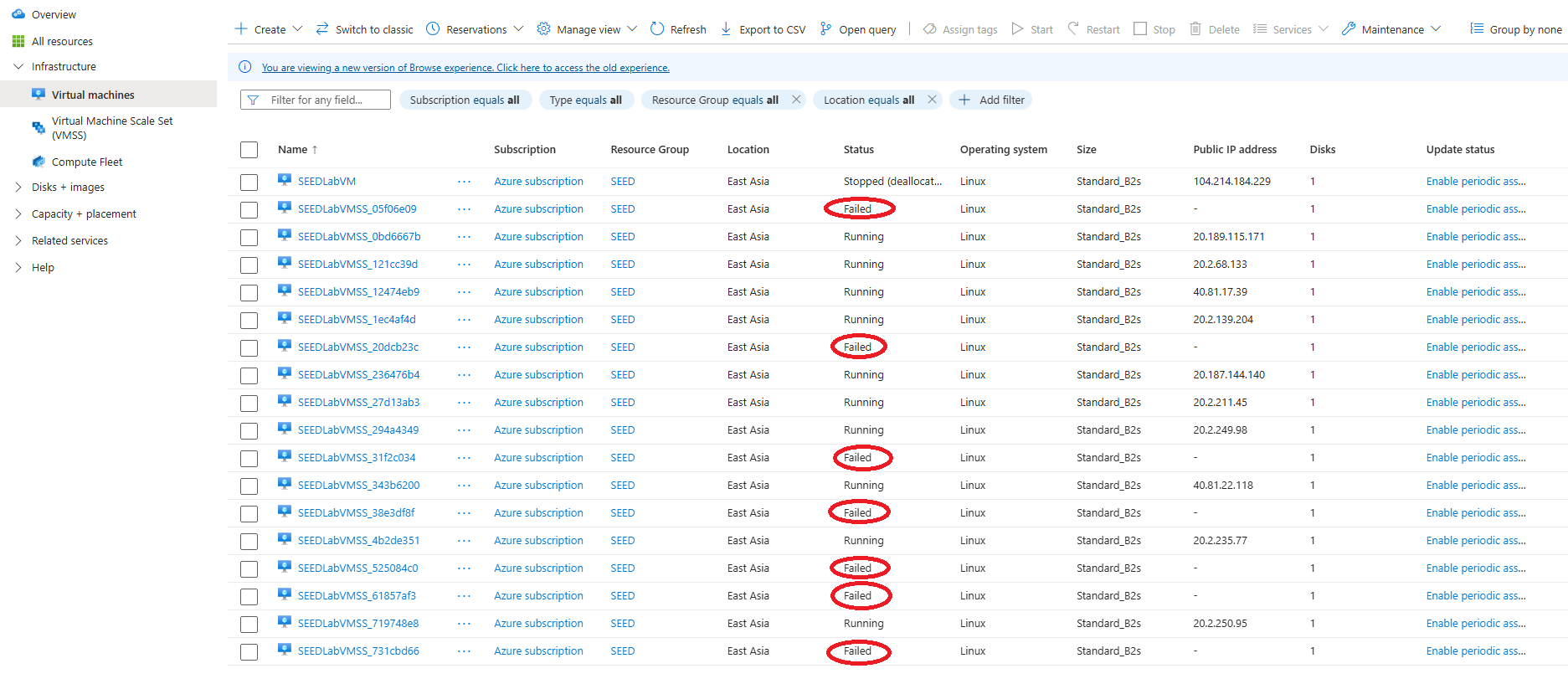1568x684 pixels.
Task: Click the Virtual Machine Scale Set icon
Action: 39,128
